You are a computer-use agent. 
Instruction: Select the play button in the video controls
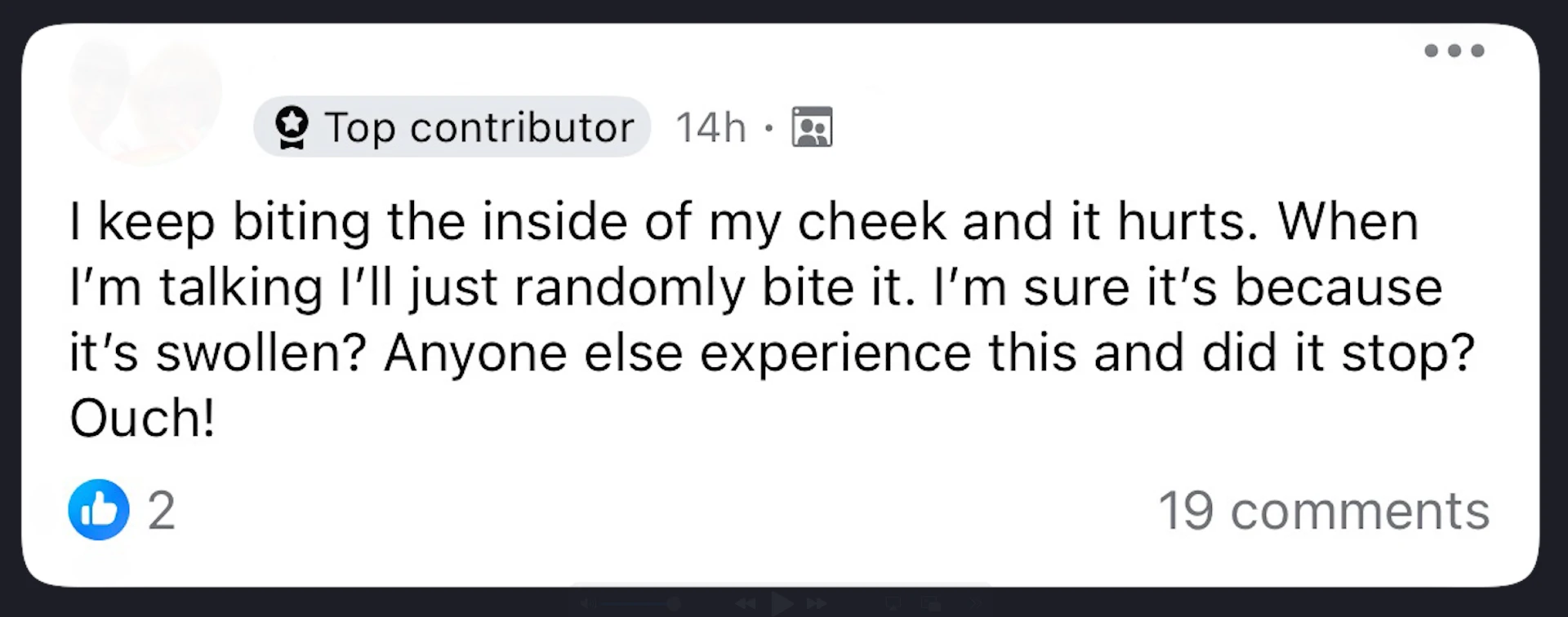pyautogui.click(x=782, y=604)
